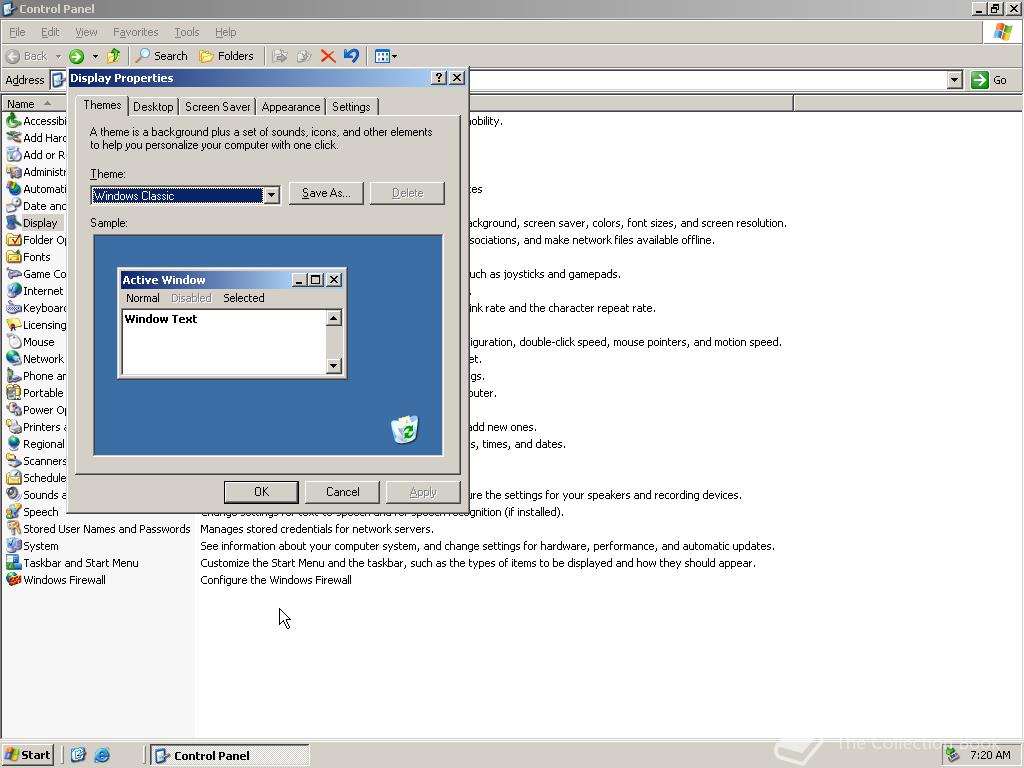Select the Automatic Updates icon

(x=13, y=189)
